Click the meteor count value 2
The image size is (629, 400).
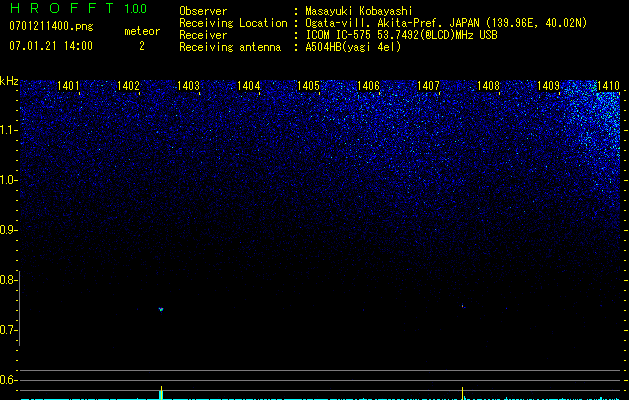[x=142, y=46]
